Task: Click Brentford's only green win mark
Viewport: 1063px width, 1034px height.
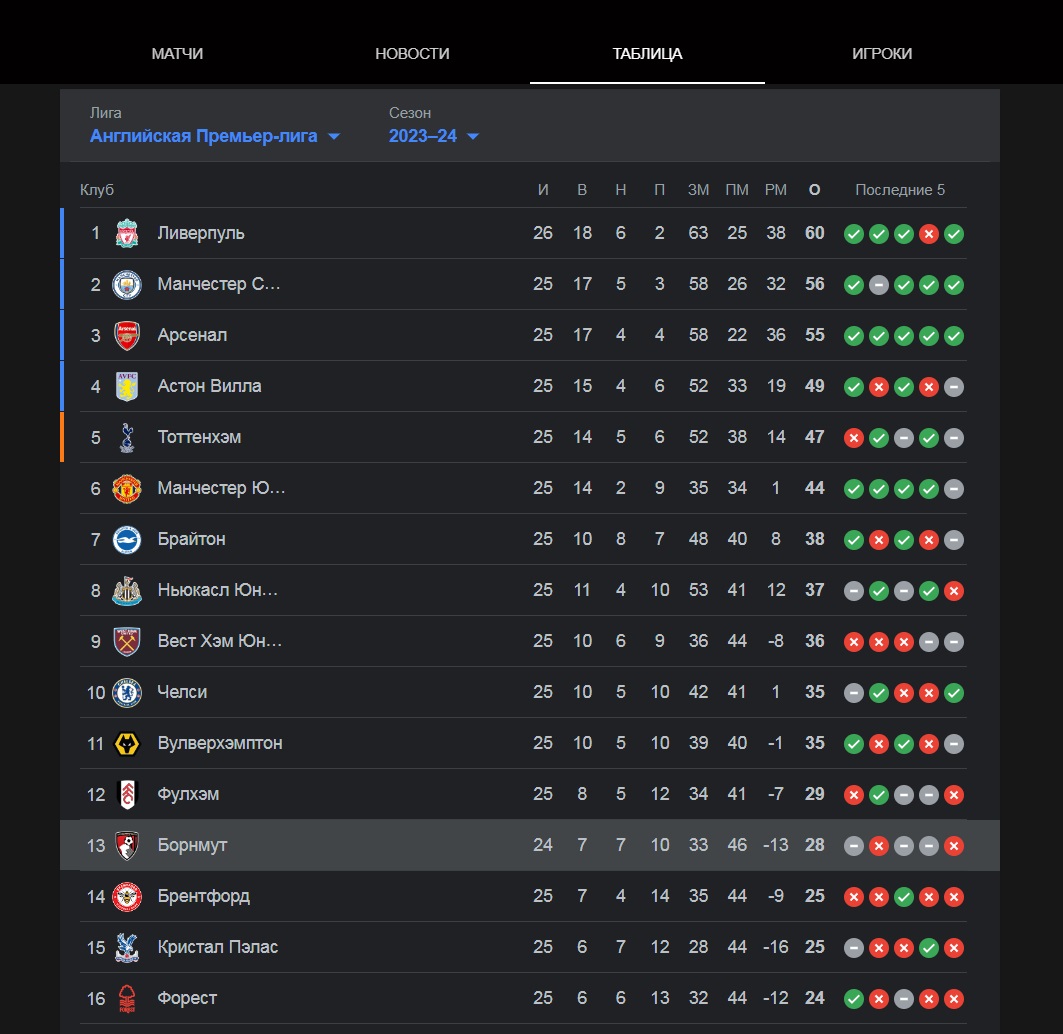Action: [904, 897]
